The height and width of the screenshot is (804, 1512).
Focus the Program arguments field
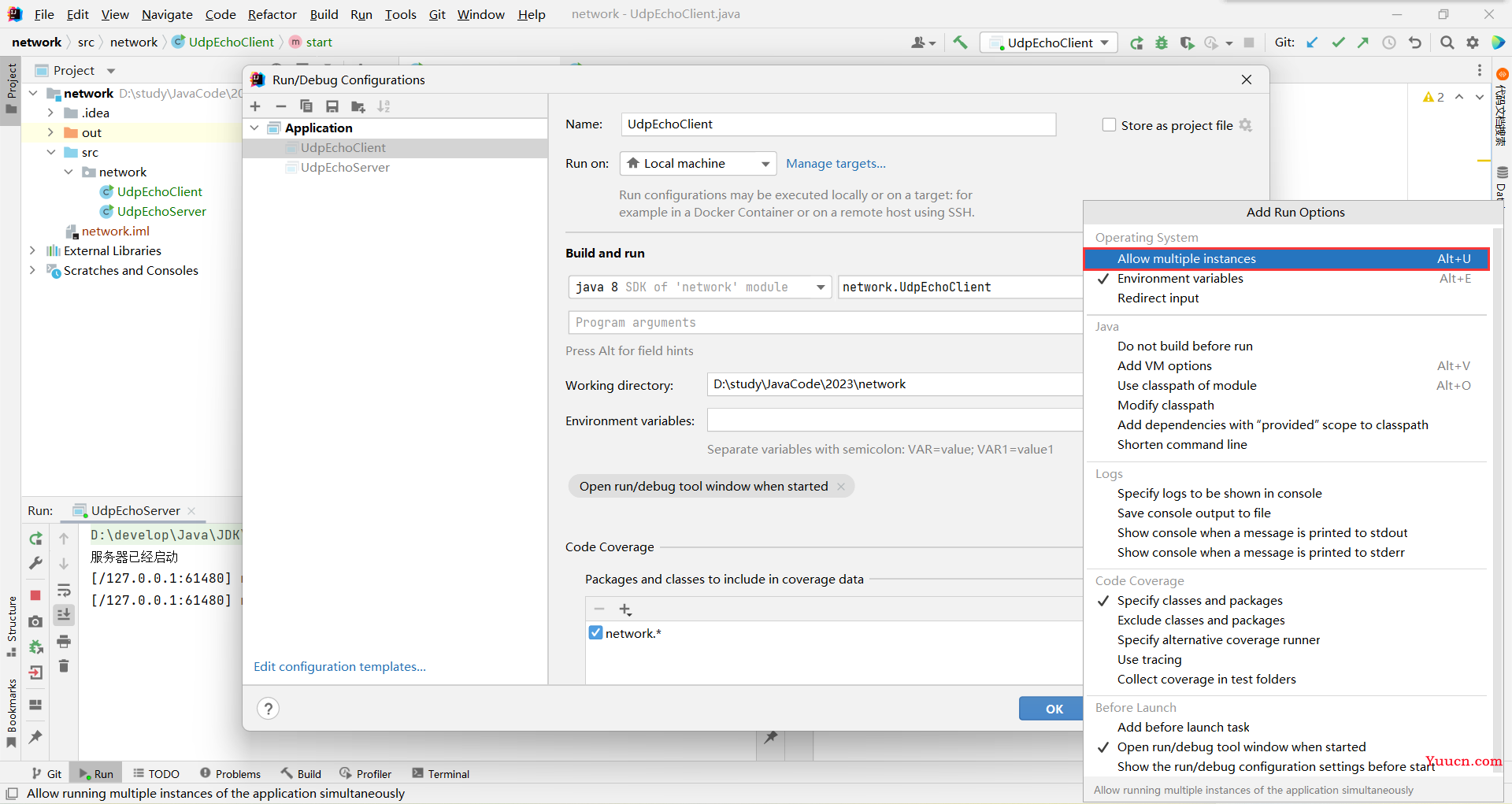pos(825,322)
